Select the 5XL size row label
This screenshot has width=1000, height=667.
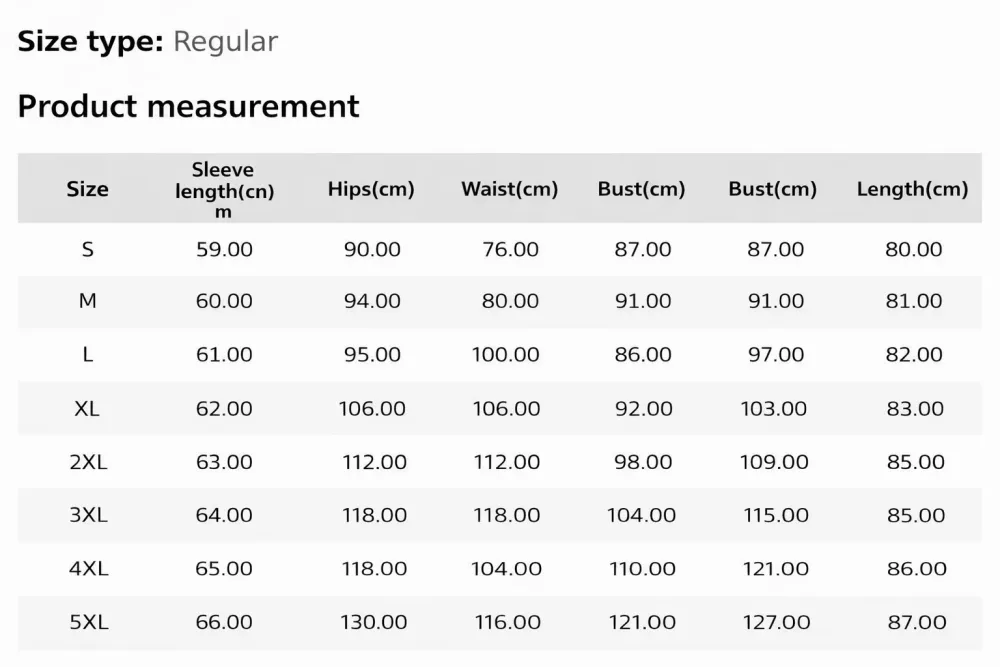(x=89, y=622)
